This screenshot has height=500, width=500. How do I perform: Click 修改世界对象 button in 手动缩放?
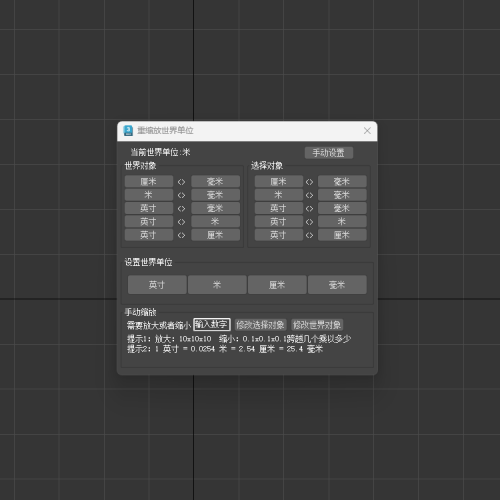[x=317, y=325]
